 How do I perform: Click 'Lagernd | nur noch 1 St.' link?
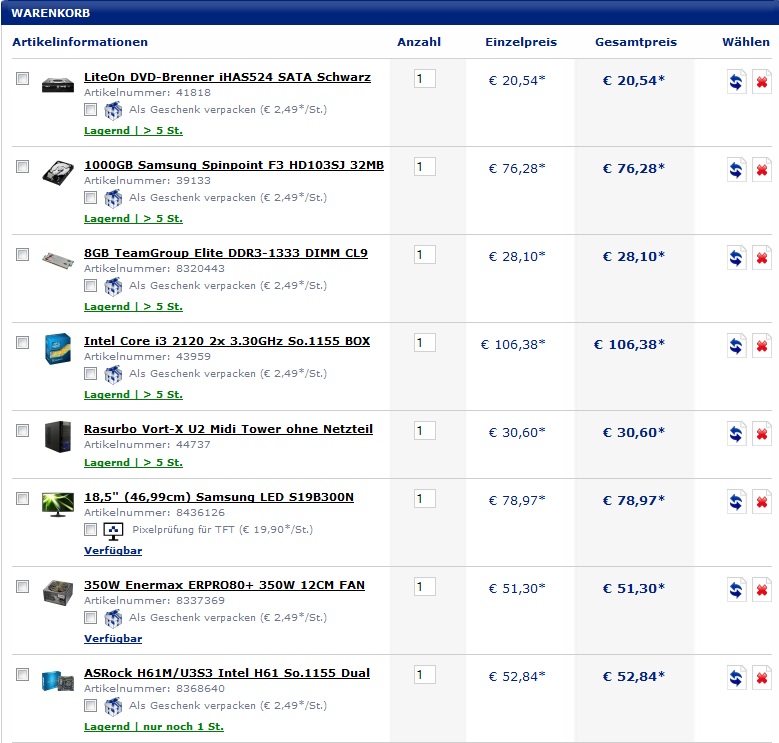coord(154,726)
